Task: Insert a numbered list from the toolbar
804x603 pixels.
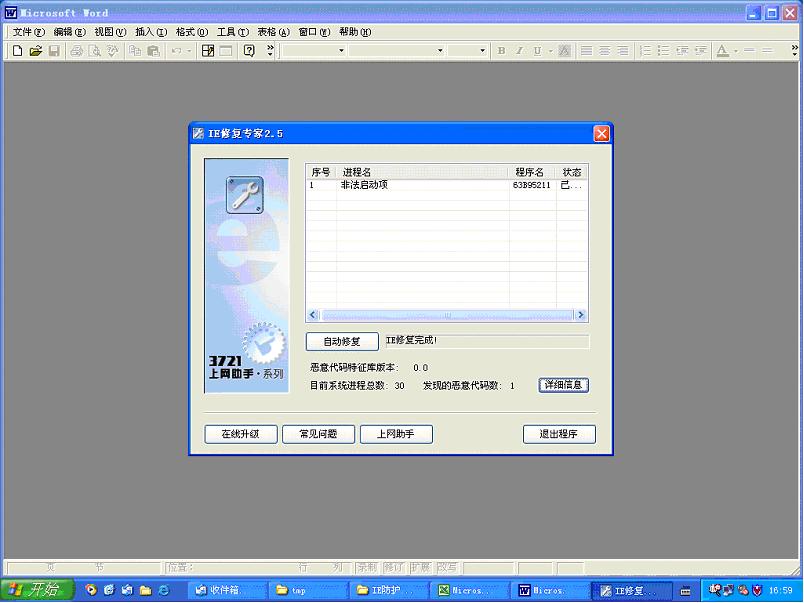Action: pos(646,51)
